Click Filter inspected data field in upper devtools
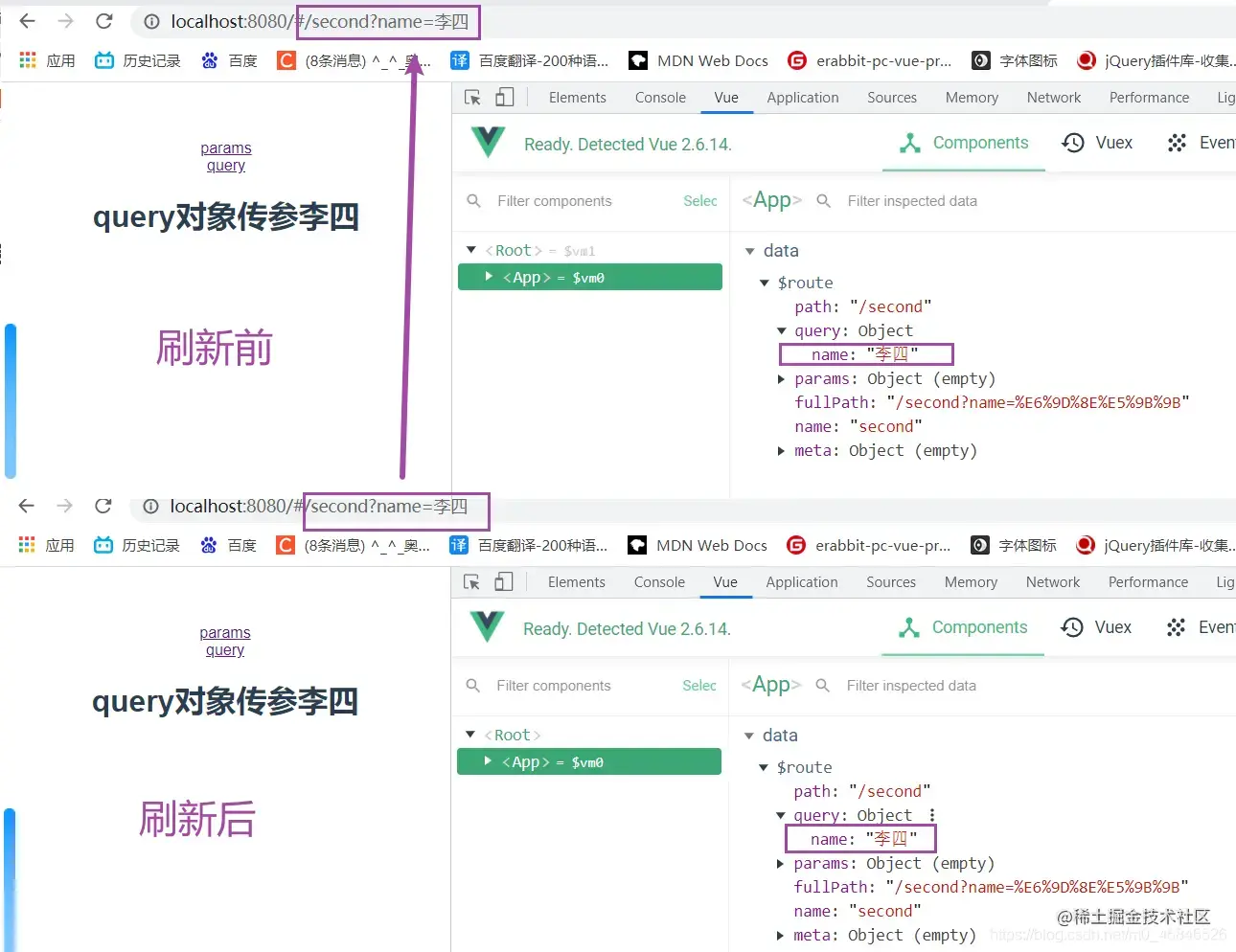This screenshot has height=952, width=1236. [x=912, y=201]
